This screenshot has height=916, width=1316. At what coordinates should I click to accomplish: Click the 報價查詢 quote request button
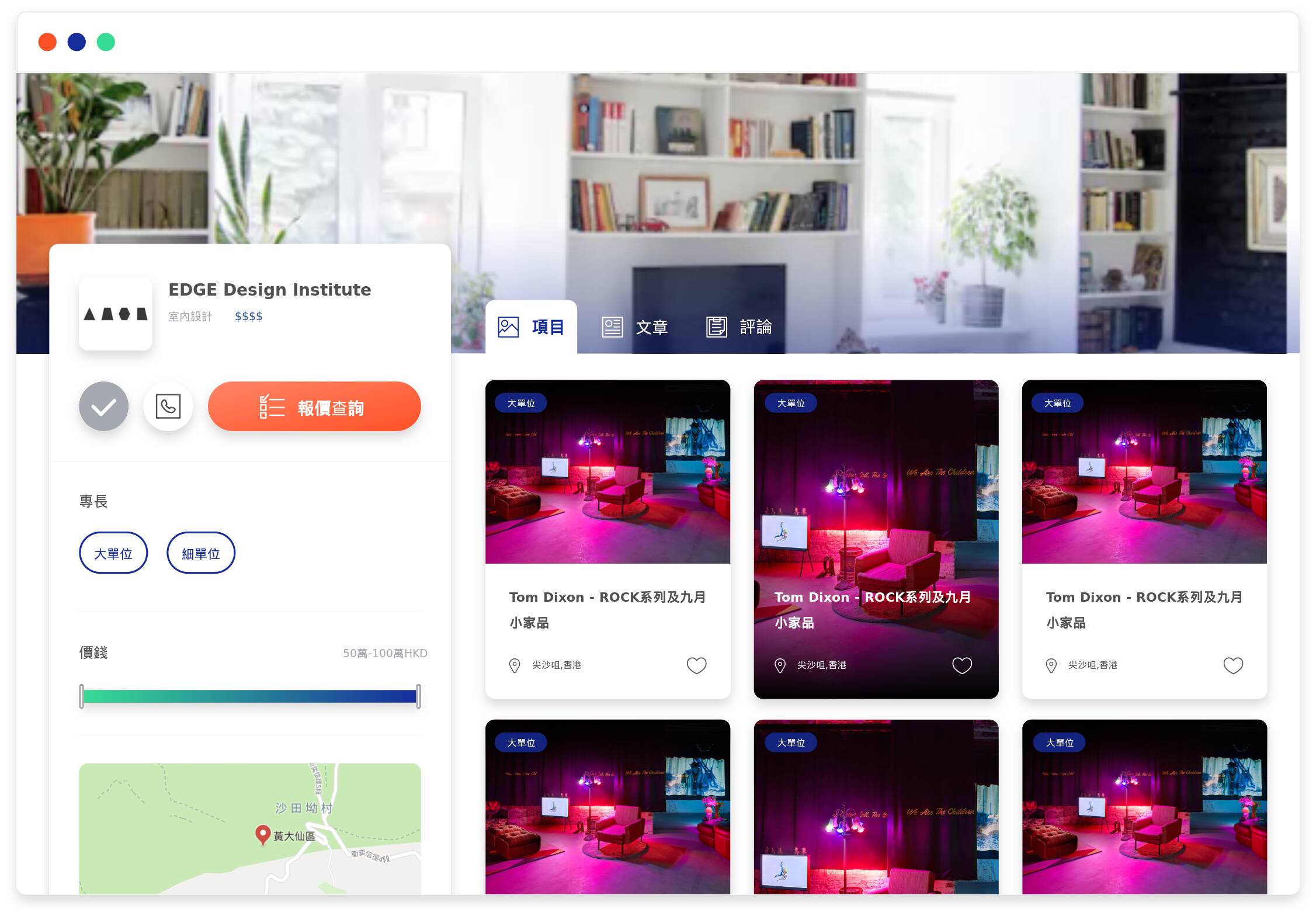point(314,407)
